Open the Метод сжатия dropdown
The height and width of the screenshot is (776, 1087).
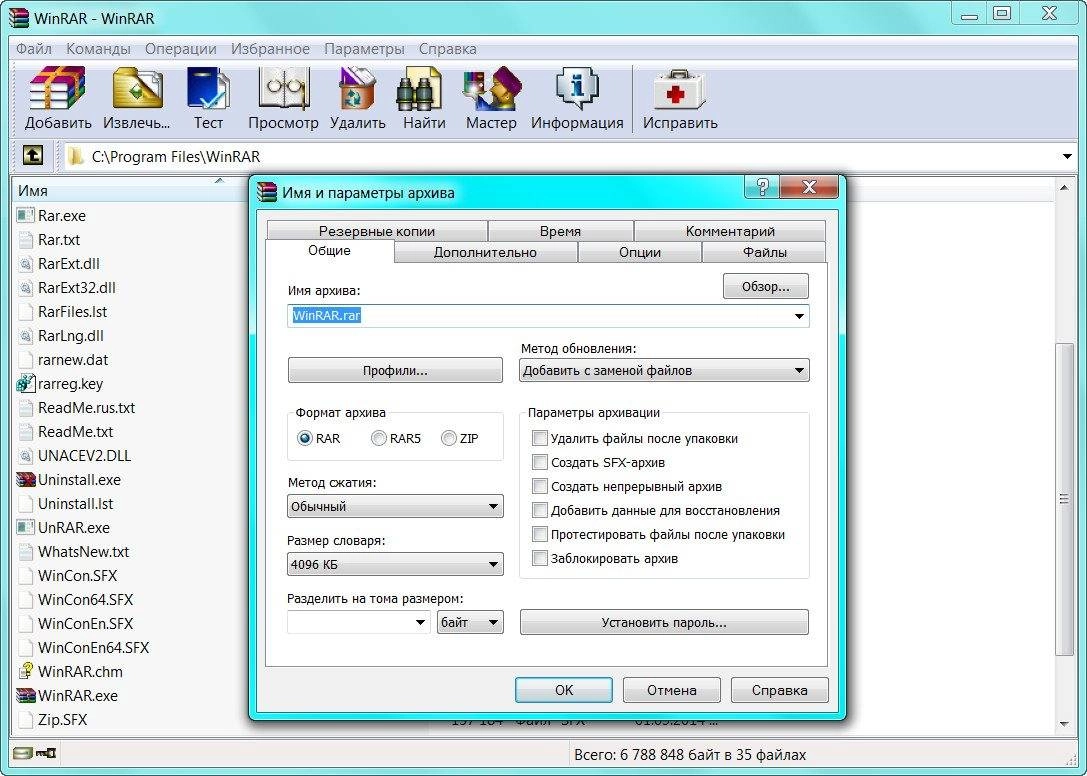(x=395, y=506)
